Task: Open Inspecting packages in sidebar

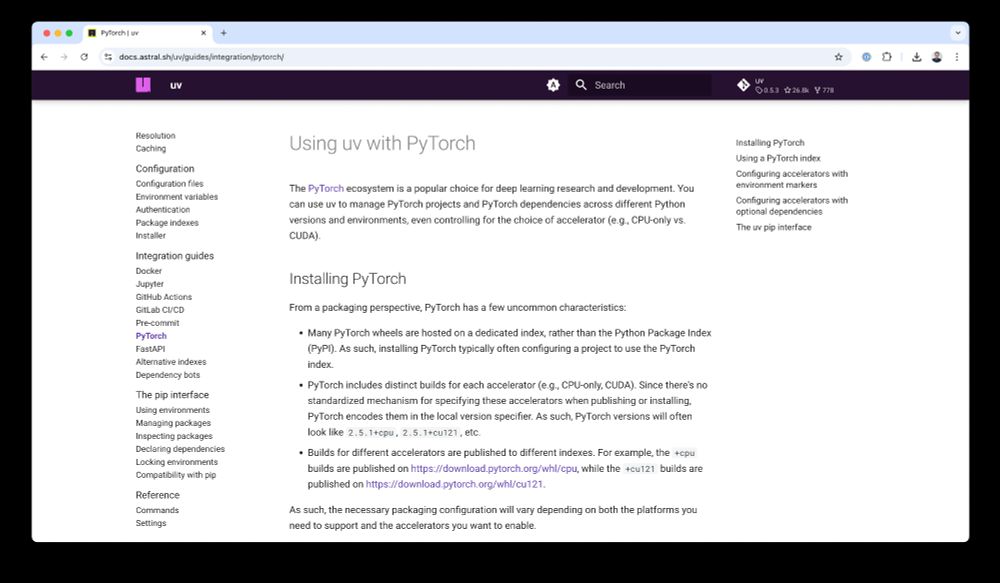Action: click(173, 436)
